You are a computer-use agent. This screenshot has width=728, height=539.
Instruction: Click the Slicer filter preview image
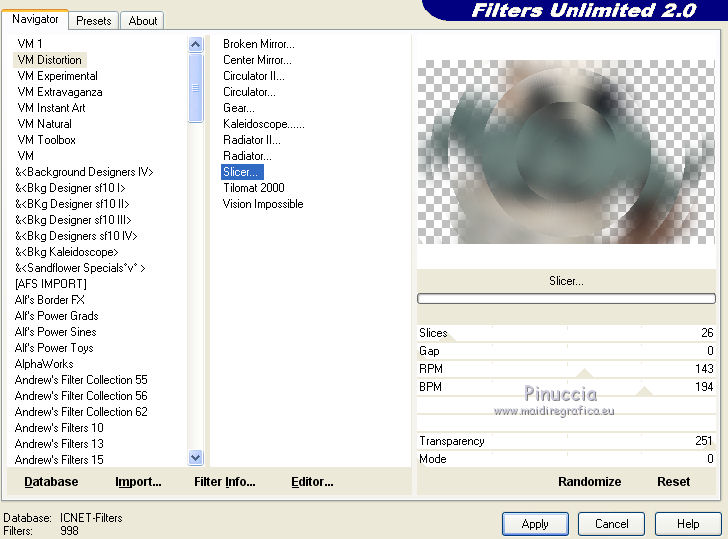566,152
